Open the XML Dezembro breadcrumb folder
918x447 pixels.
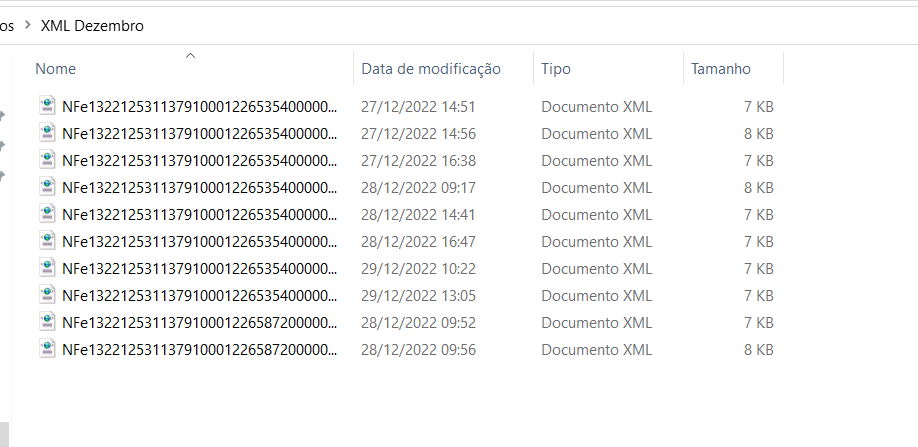coord(92,26)
